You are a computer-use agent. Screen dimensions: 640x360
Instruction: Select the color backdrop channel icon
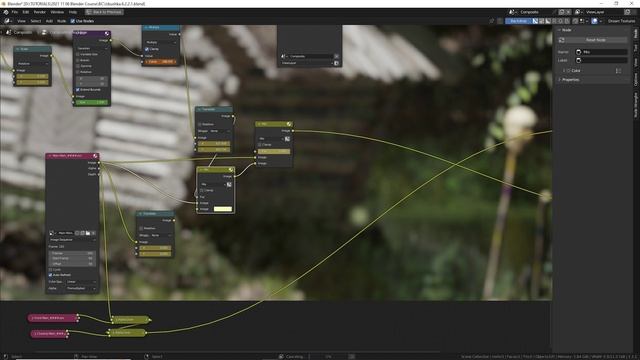click(542, 21)
